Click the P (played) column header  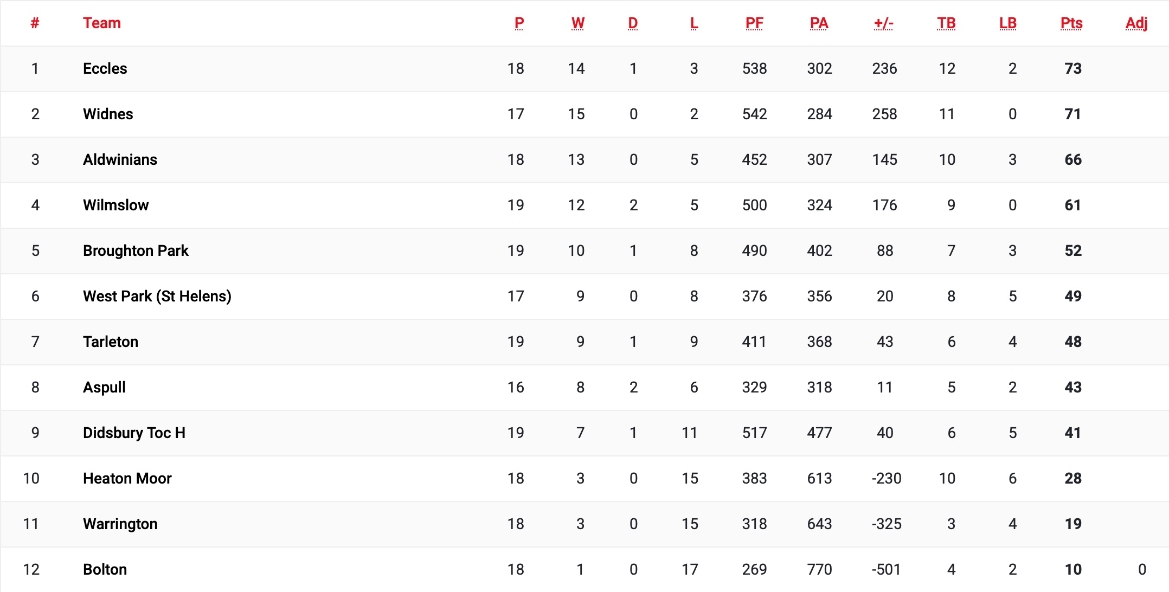(x=519, y=23)
